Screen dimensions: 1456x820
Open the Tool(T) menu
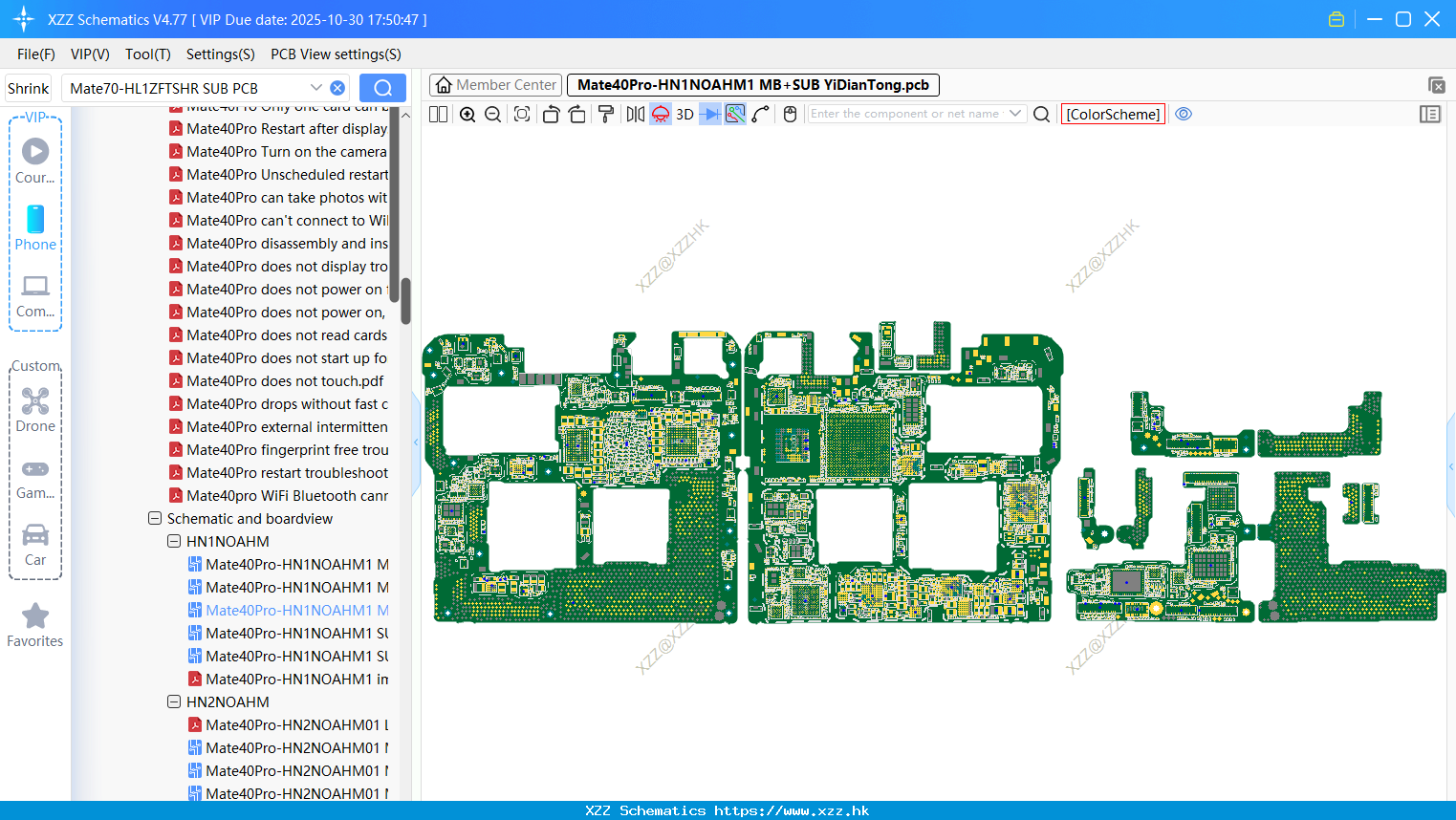(148, 54)
